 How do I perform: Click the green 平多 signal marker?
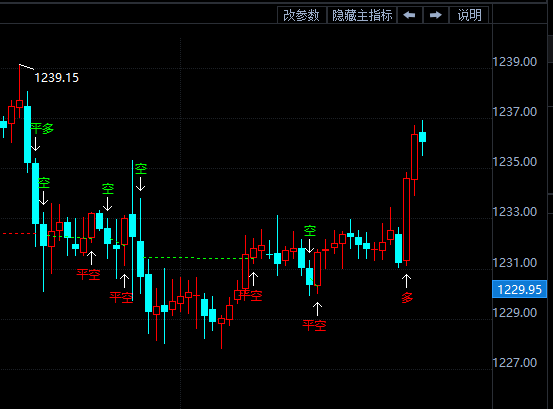(42, 128)
